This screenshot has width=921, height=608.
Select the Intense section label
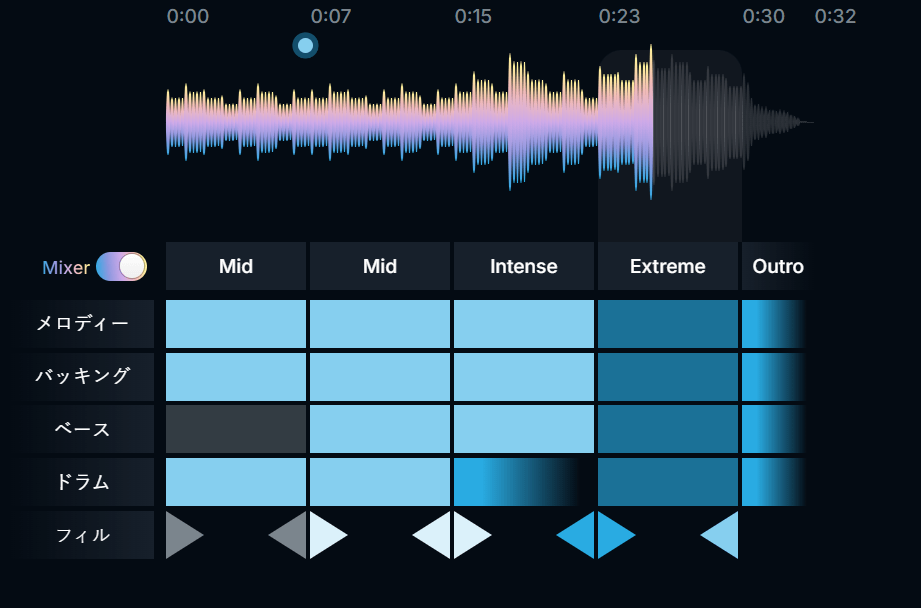pos(524,266)
